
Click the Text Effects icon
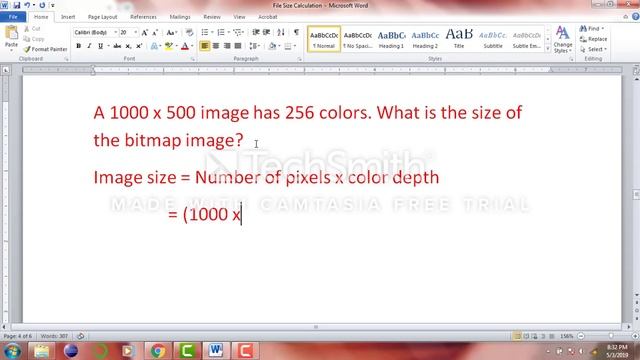pyautogui.click(x=154, y=46)
